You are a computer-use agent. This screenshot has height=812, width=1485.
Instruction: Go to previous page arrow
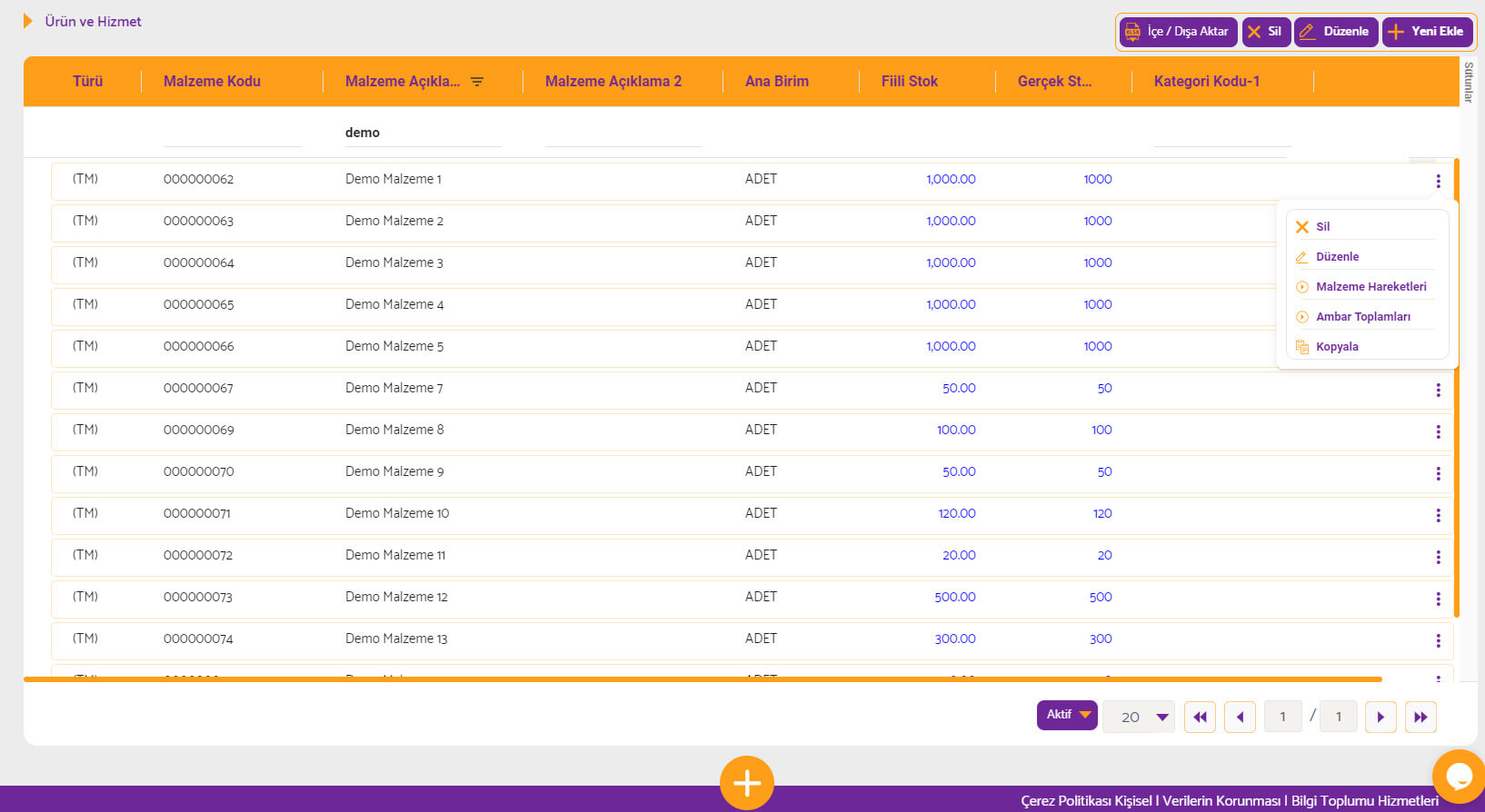coord(1240,717)
